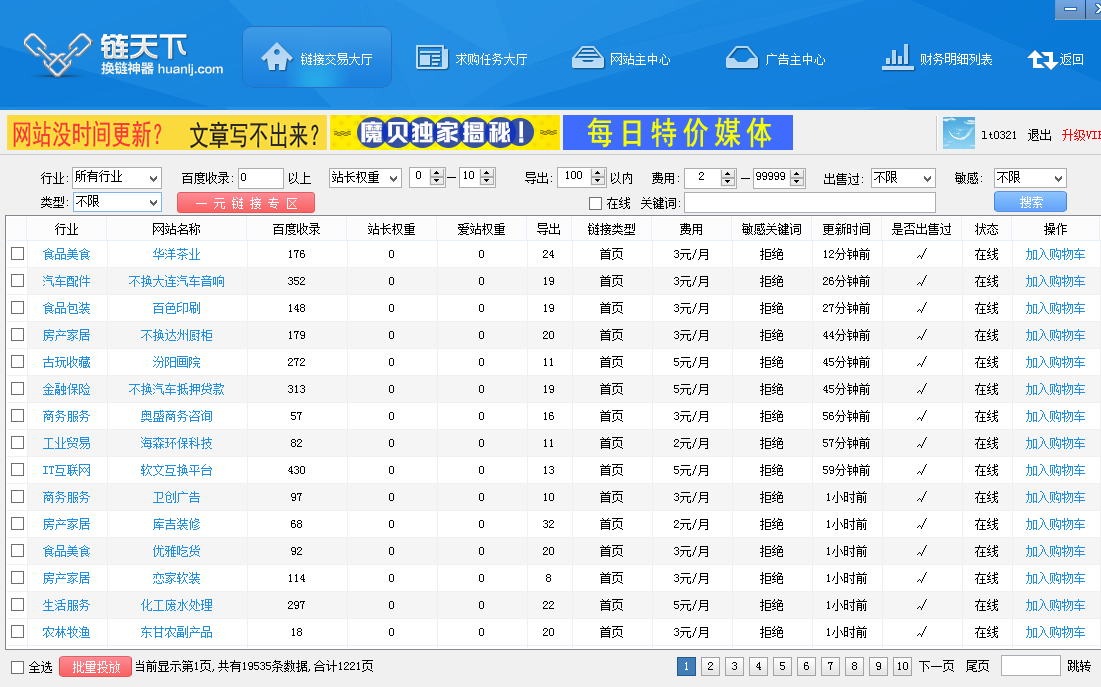
Task: Click 加入购物车 for 软文互换平台
Action: 1055,470
